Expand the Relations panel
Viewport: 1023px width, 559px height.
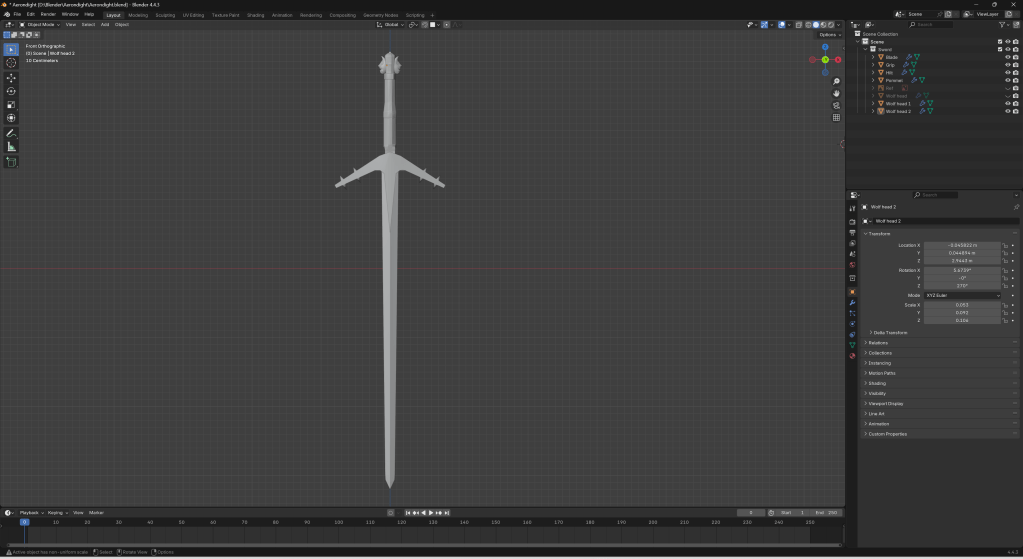point(878,343)
